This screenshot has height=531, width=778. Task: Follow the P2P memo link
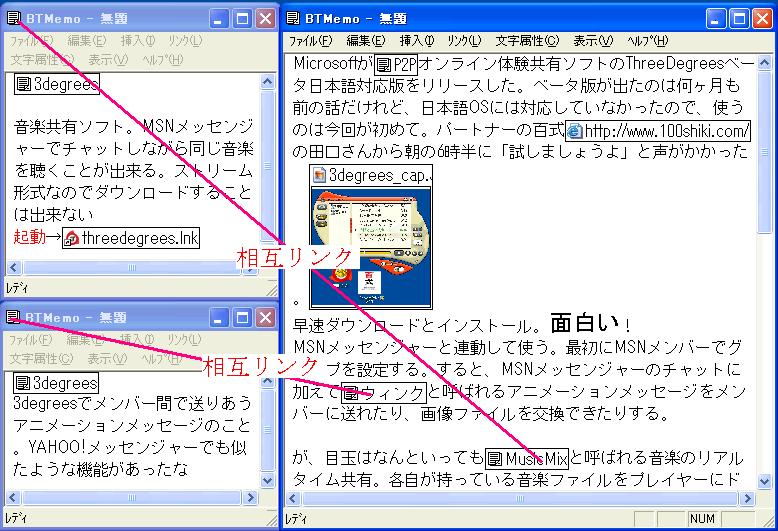[396, 64]
